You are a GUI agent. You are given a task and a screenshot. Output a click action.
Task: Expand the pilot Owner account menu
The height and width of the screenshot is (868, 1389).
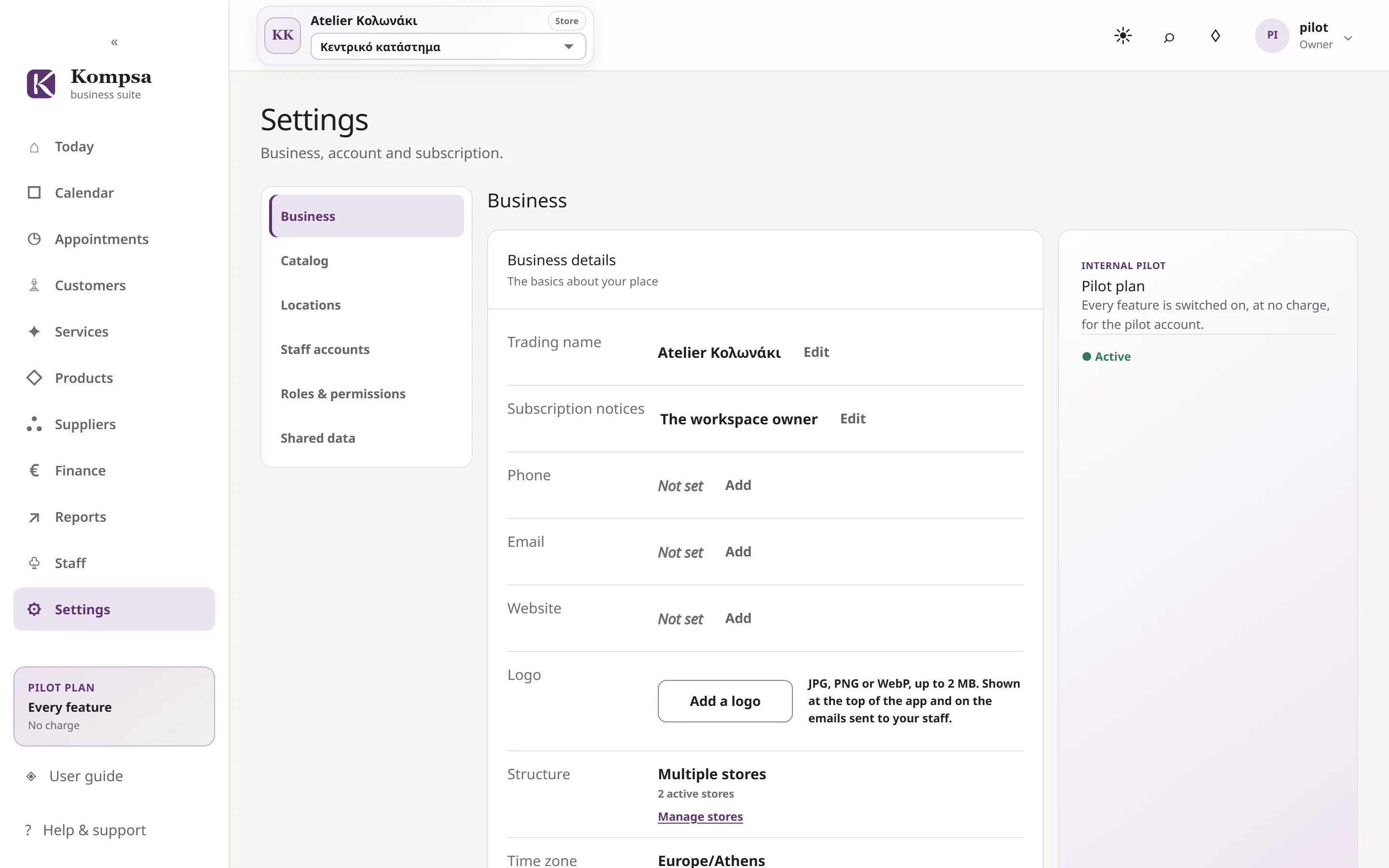(x=1348, y=39)
